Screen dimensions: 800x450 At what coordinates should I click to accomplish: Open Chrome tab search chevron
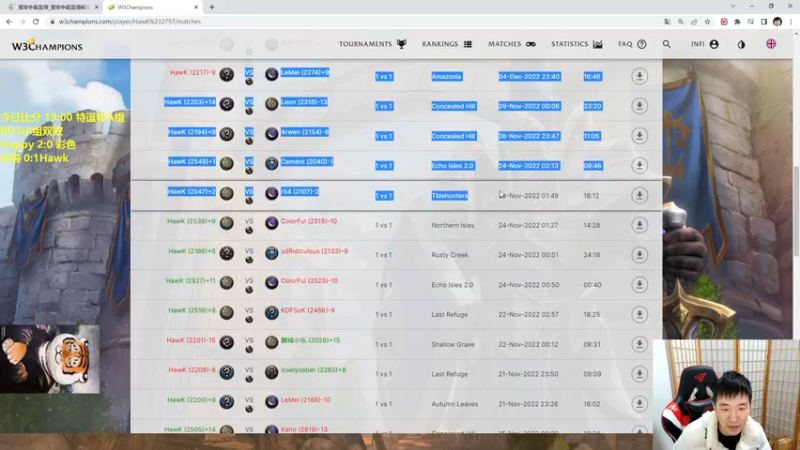pos(733,7)
